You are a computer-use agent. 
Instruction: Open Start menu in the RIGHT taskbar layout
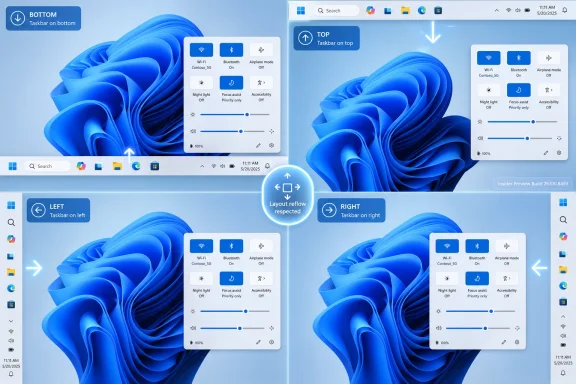click(x=563, y=202)
